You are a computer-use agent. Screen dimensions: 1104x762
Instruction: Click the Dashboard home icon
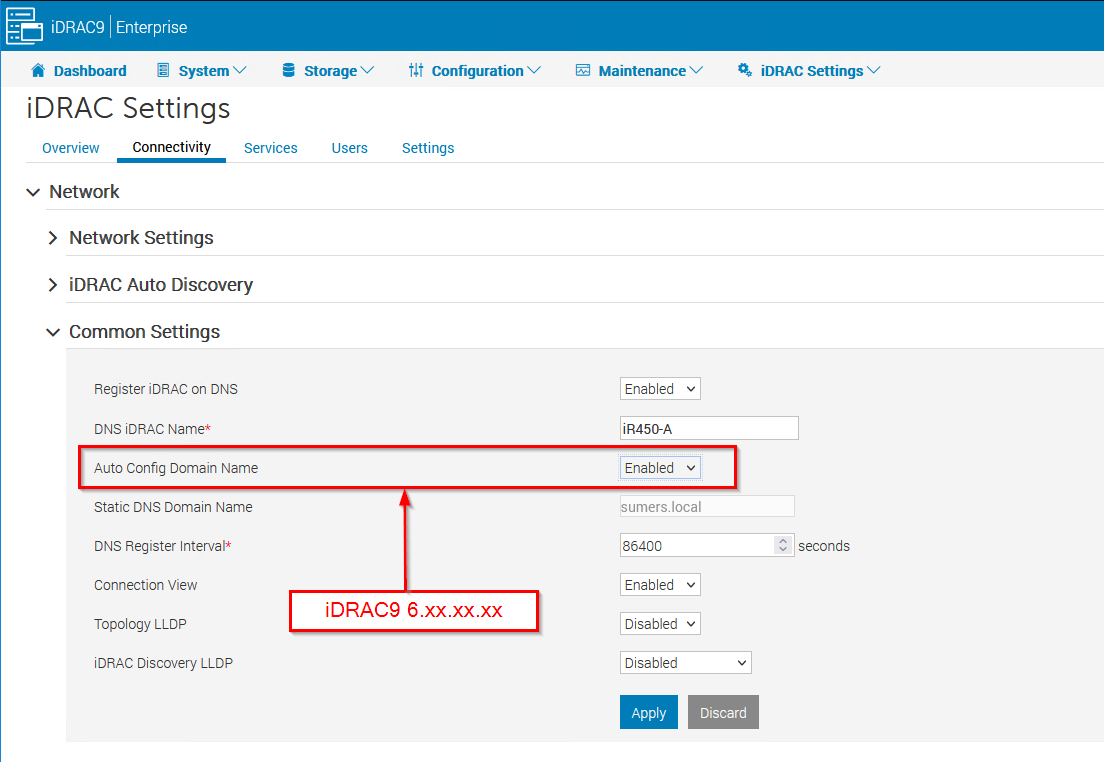coord(41,70)
